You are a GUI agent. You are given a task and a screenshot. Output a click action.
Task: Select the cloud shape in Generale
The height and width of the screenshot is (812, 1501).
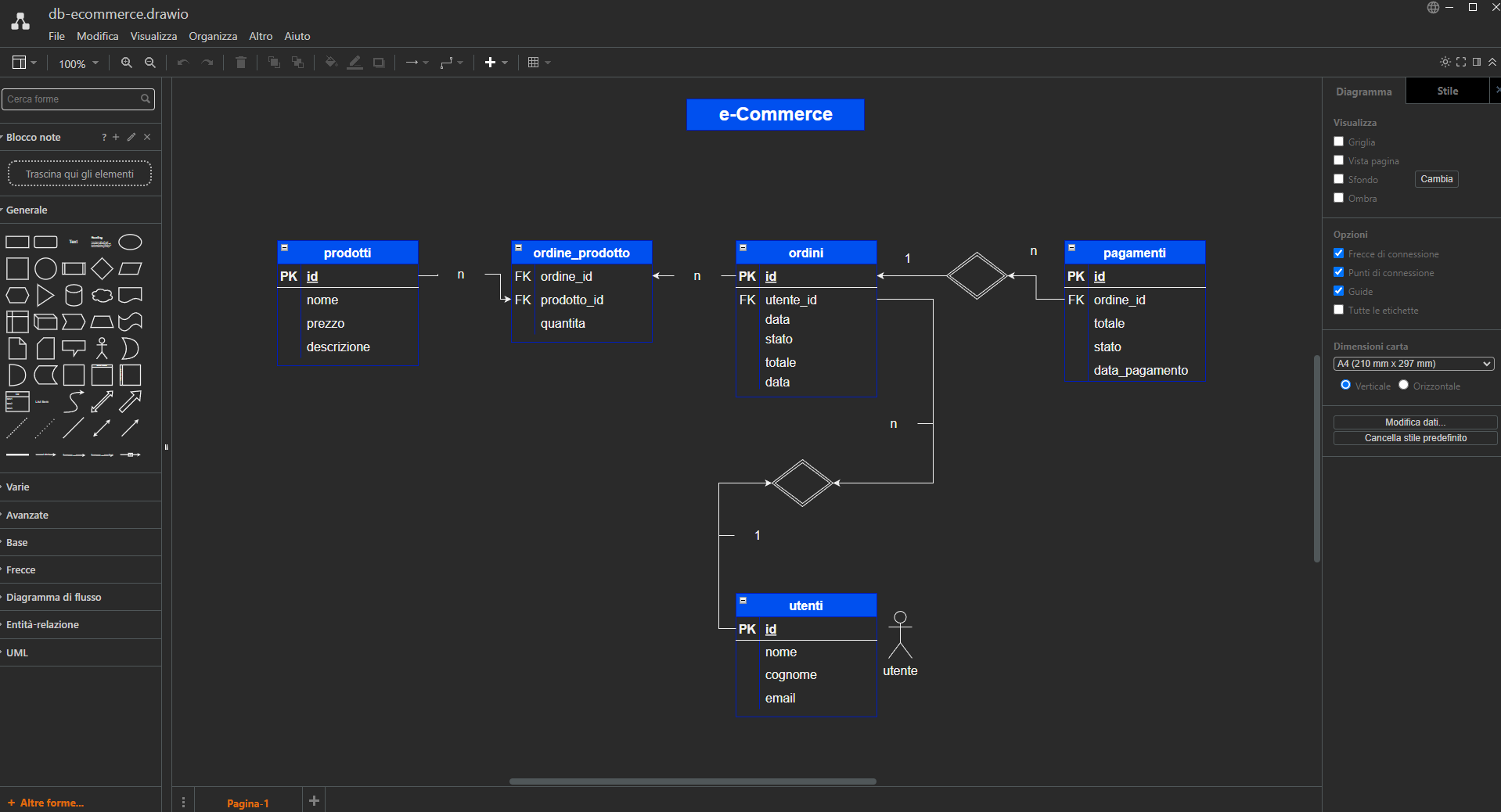click(x=102, y=296)
